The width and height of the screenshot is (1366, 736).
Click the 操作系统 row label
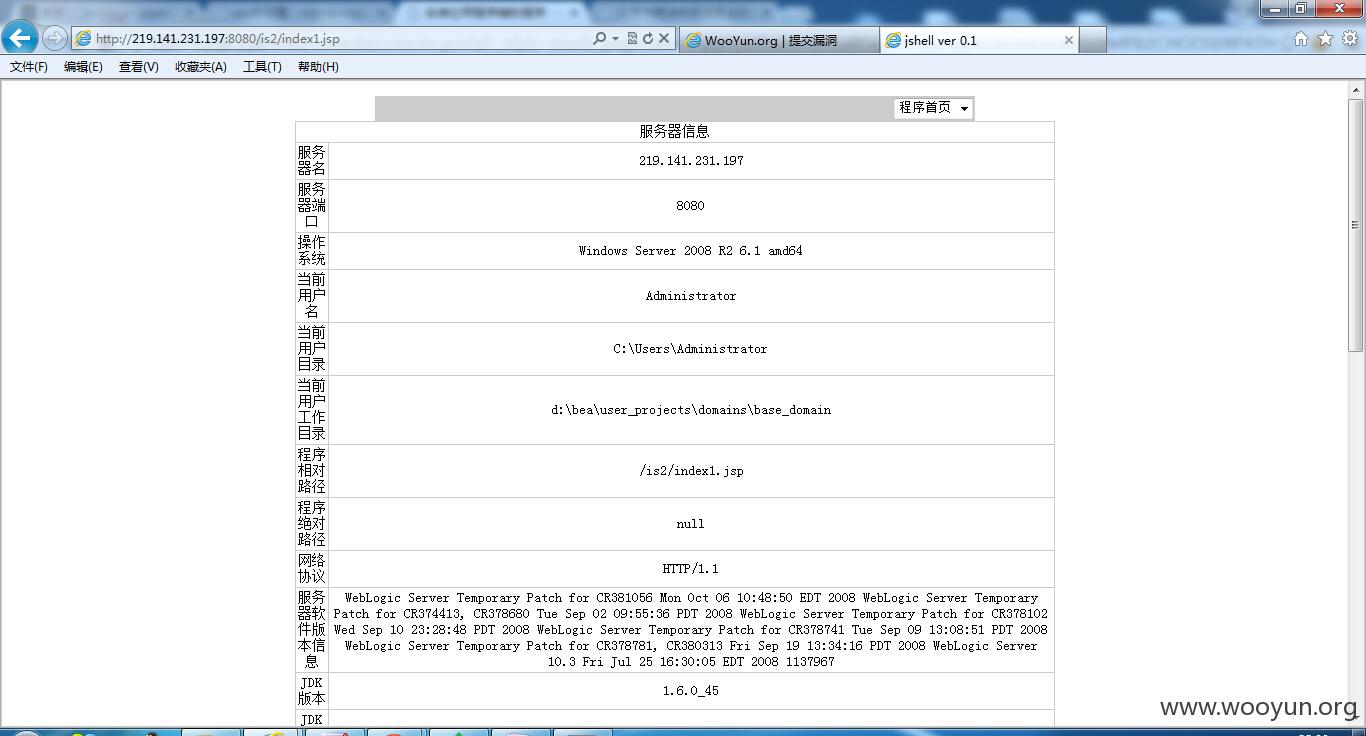pos(312,251)
